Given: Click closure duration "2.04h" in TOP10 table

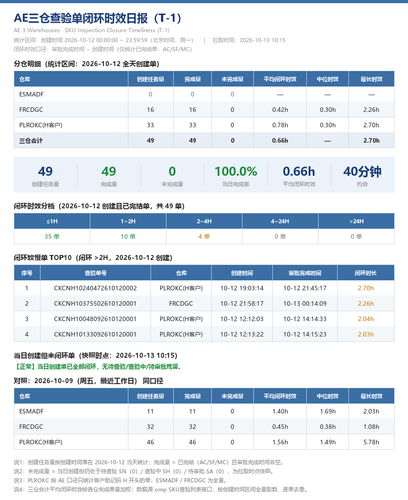Looking at the screenshot, I should click(x=366, y=319).
